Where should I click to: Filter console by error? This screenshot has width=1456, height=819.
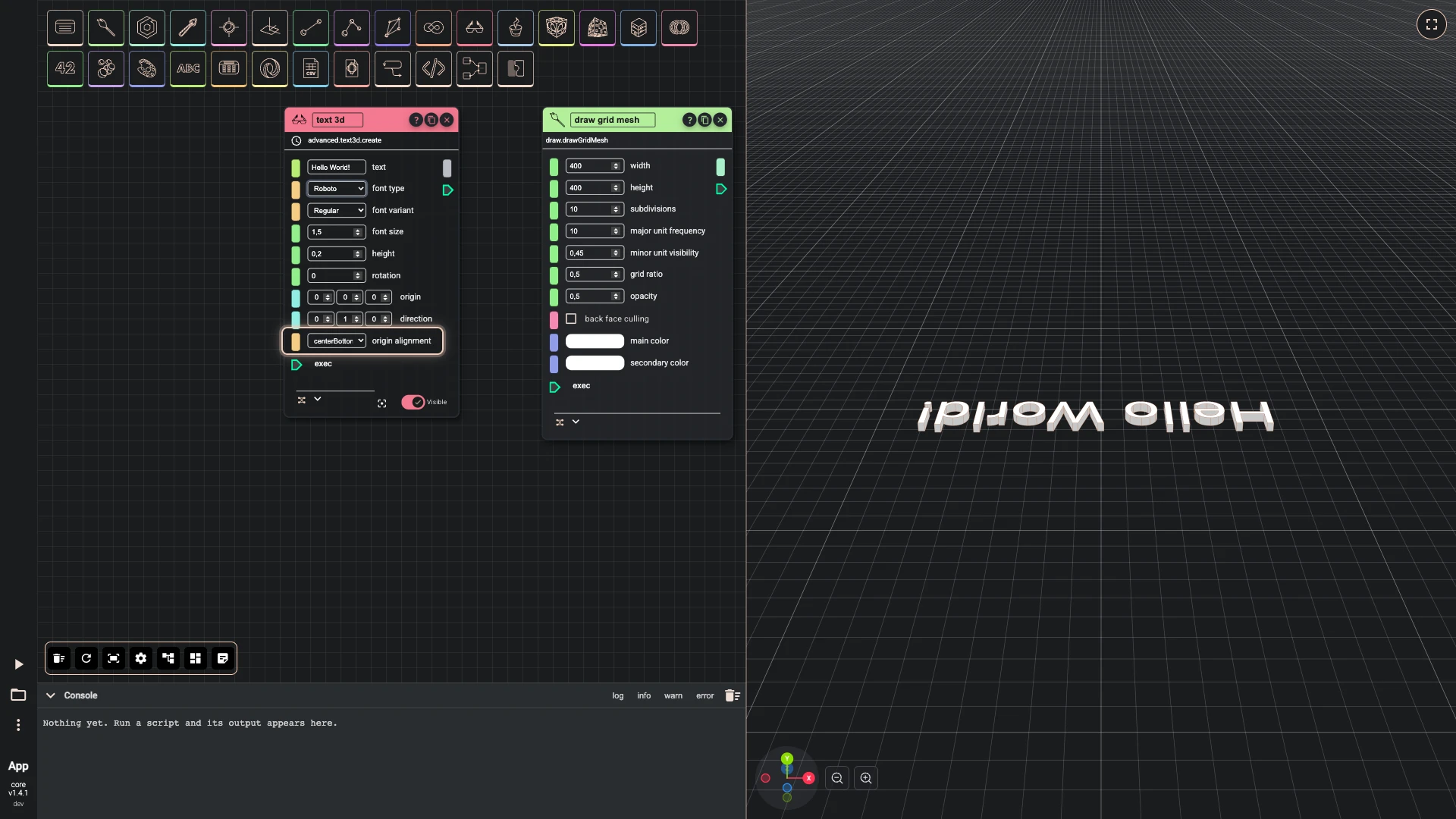tap(705, 695)
